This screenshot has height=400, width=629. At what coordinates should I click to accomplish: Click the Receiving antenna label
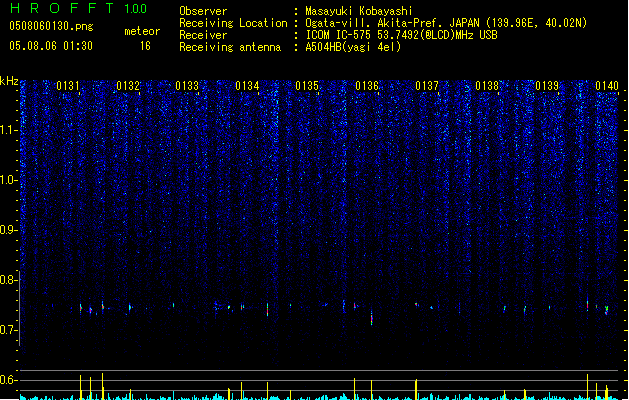[230, 47]
